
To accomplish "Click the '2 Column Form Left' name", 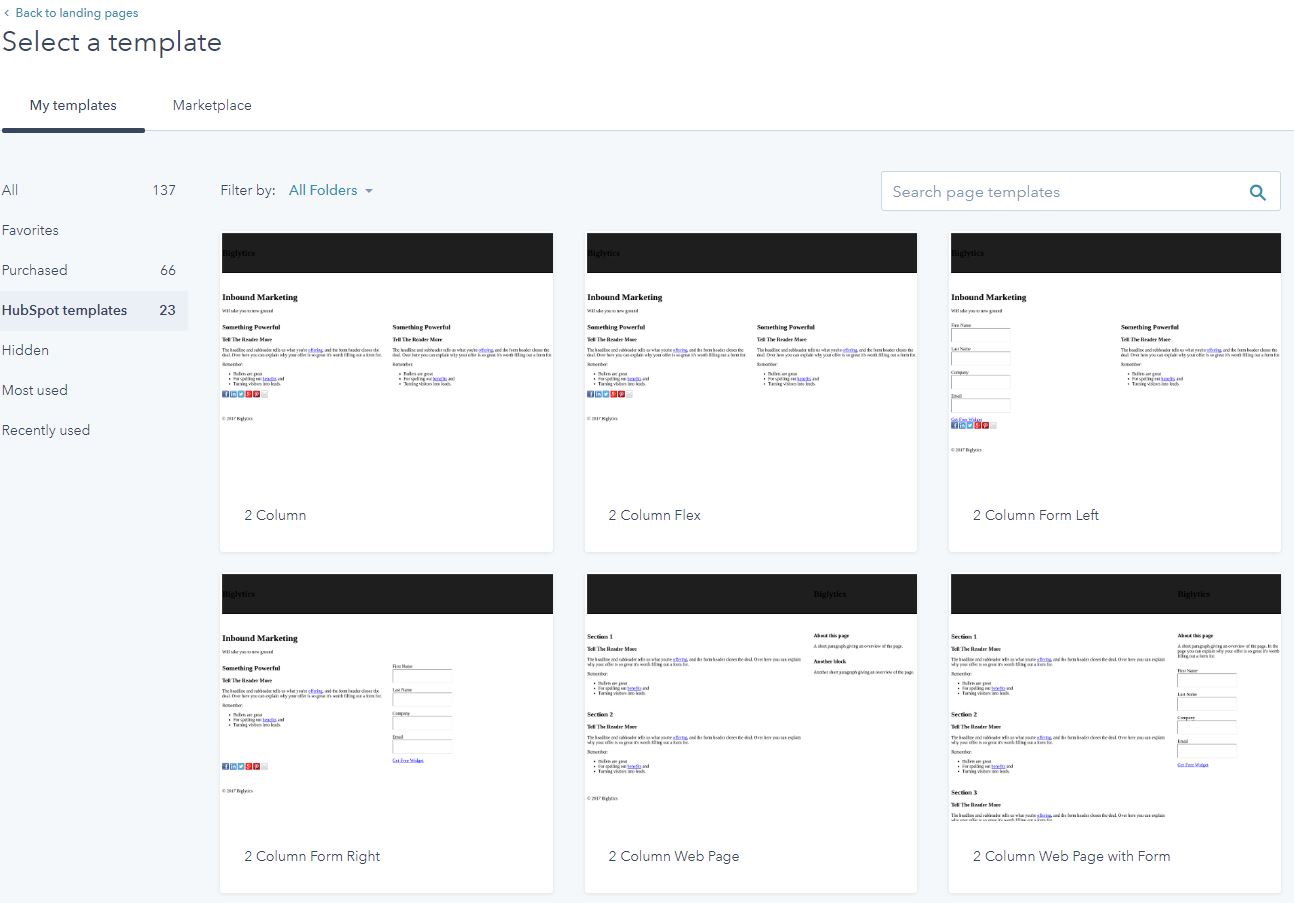I will coord(1036,515).
